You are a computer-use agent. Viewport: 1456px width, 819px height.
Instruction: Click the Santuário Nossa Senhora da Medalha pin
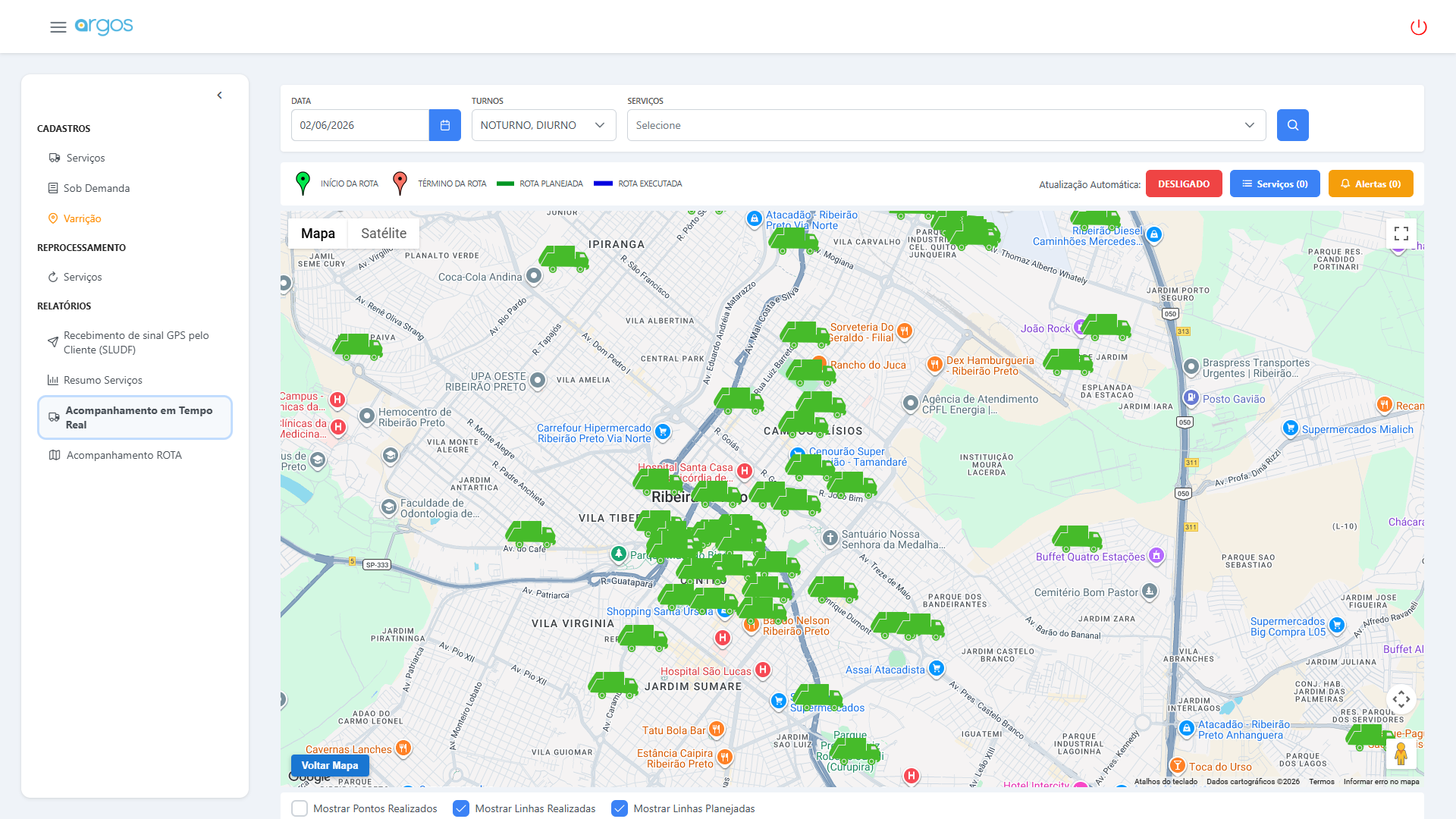pyautogui.click(x=830, y=538)
